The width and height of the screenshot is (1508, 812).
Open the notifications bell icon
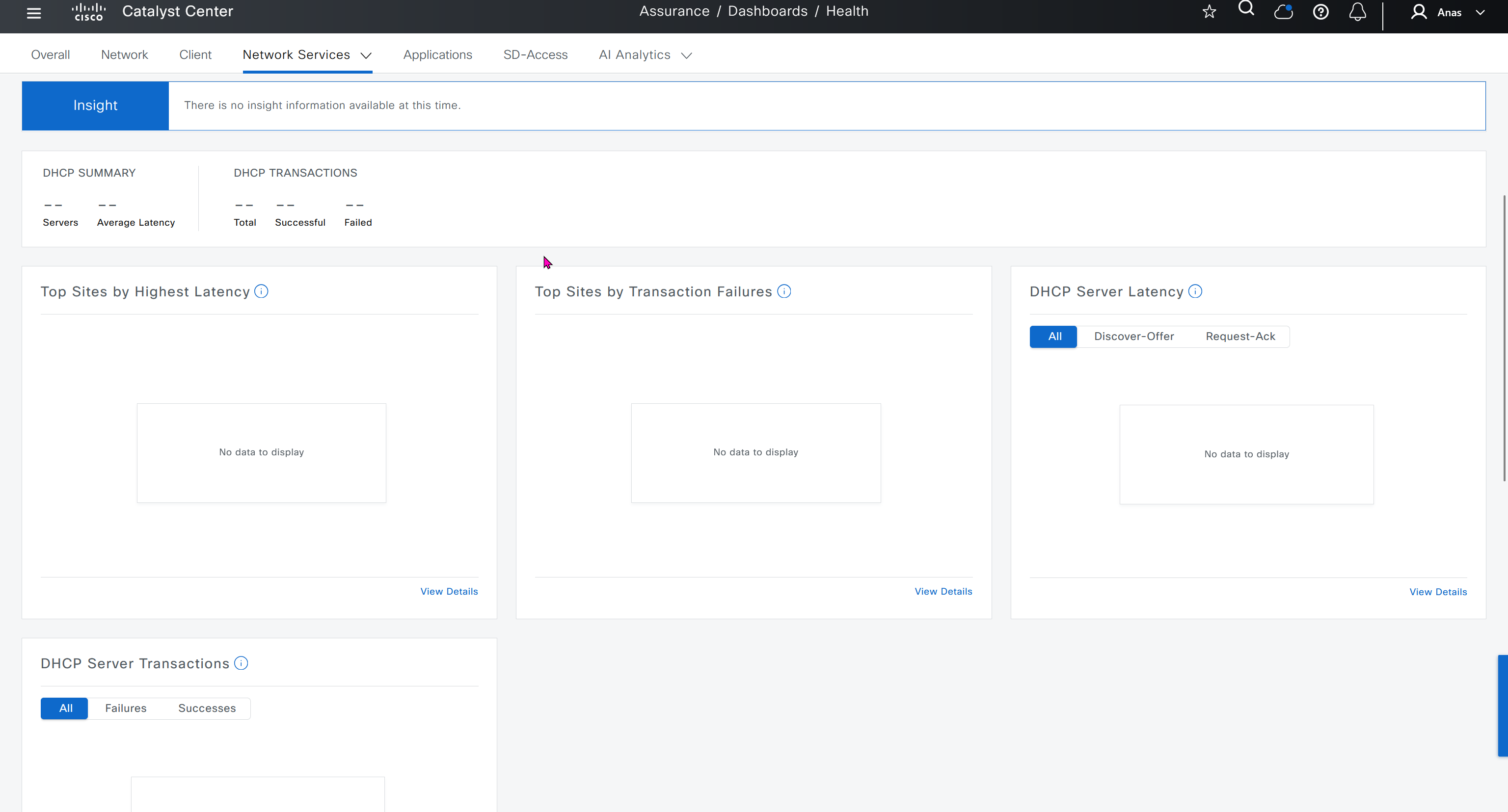(1358, 12)
